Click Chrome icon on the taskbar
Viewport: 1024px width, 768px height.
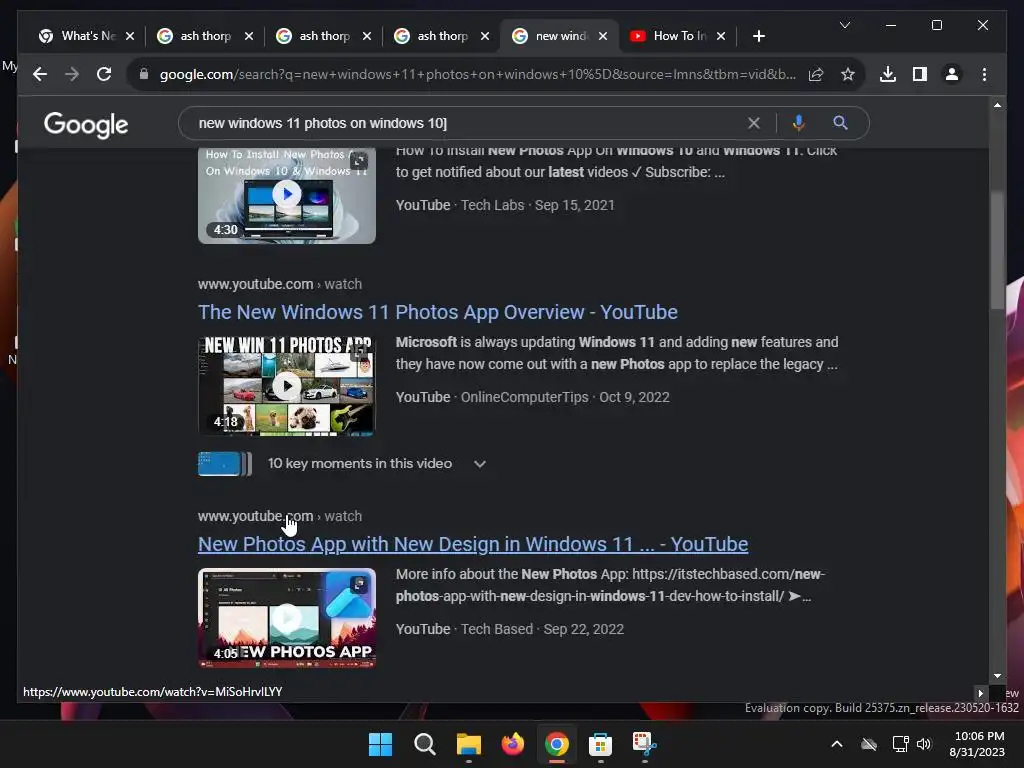(x=556, y=744)
